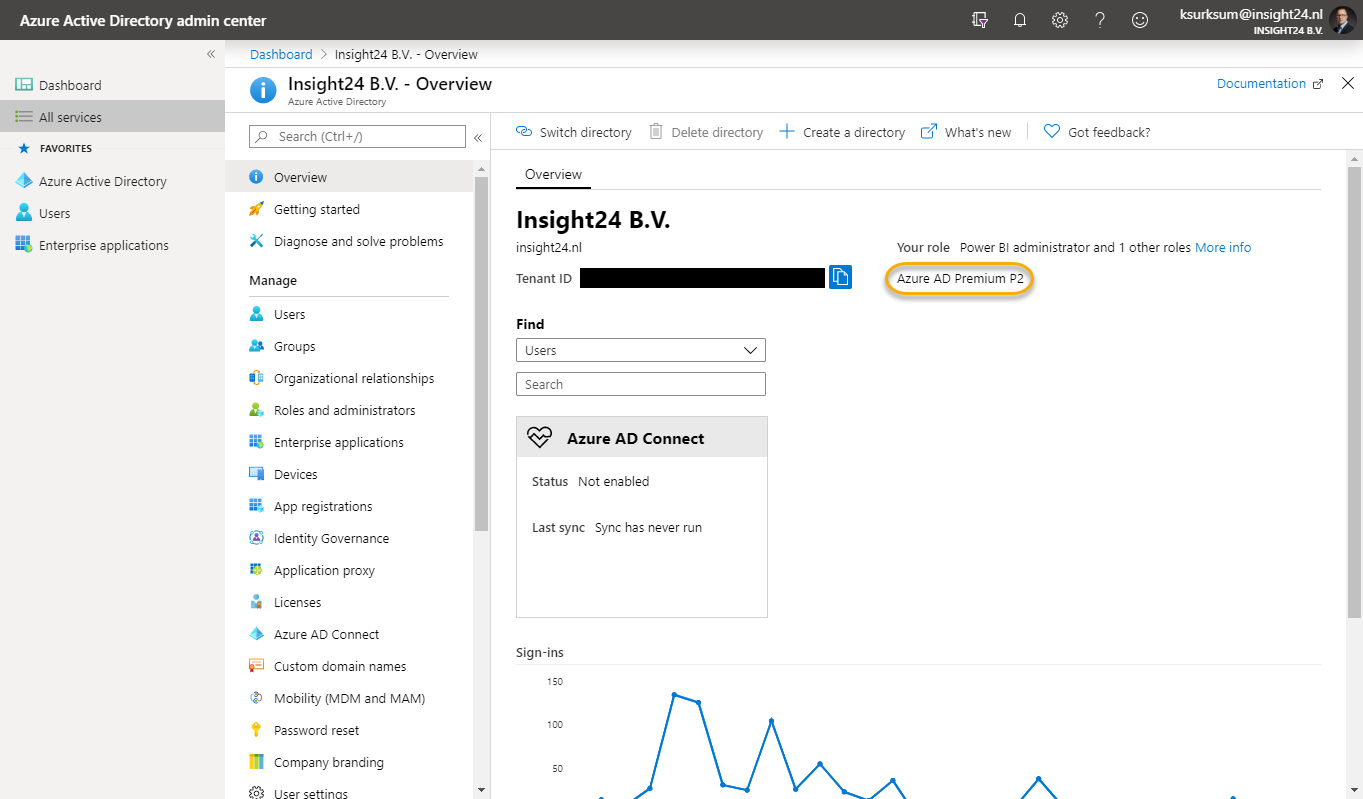The height and width of the screenshot is (799, 1363).
Task: Click the Not enabled status text
Action: [614, 481]
